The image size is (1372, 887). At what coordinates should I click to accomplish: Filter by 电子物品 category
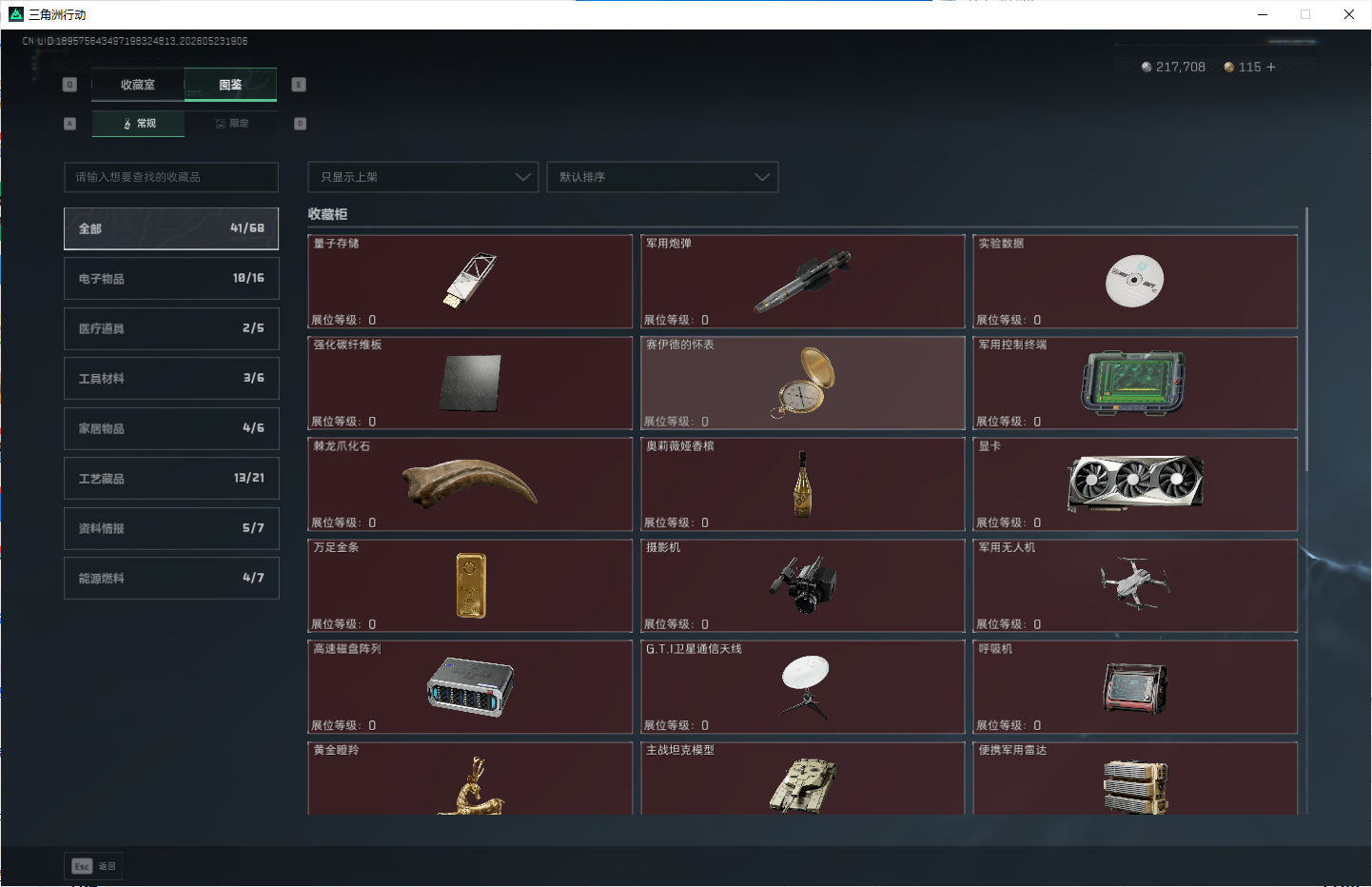171,278
